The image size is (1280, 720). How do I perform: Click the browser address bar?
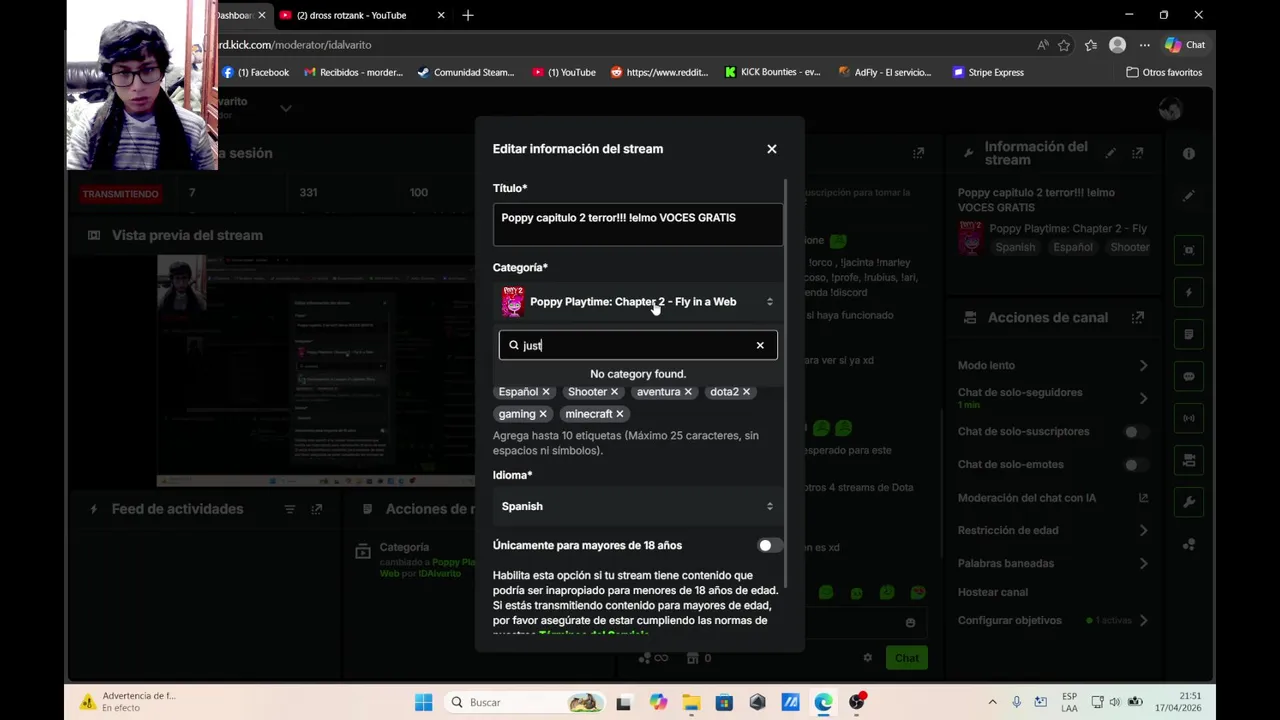(x=620, y=45)
